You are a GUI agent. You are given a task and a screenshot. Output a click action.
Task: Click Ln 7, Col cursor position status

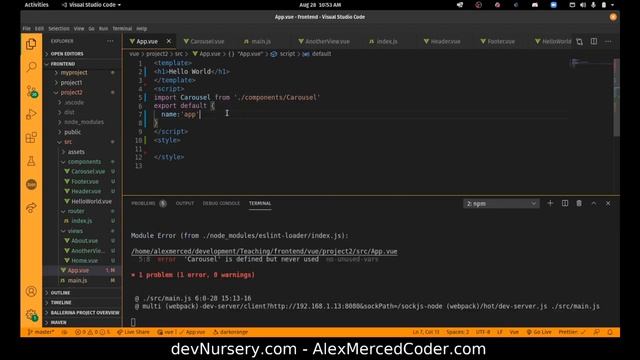pyautogui.click(x=426, y=332)
